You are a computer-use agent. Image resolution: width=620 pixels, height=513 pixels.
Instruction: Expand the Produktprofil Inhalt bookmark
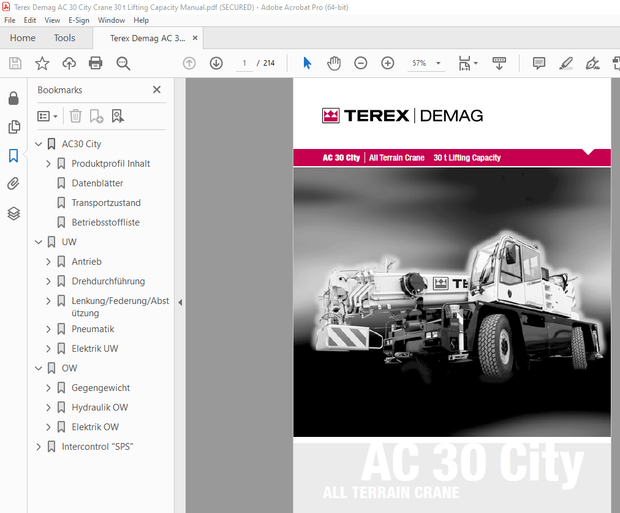(48, 164)
